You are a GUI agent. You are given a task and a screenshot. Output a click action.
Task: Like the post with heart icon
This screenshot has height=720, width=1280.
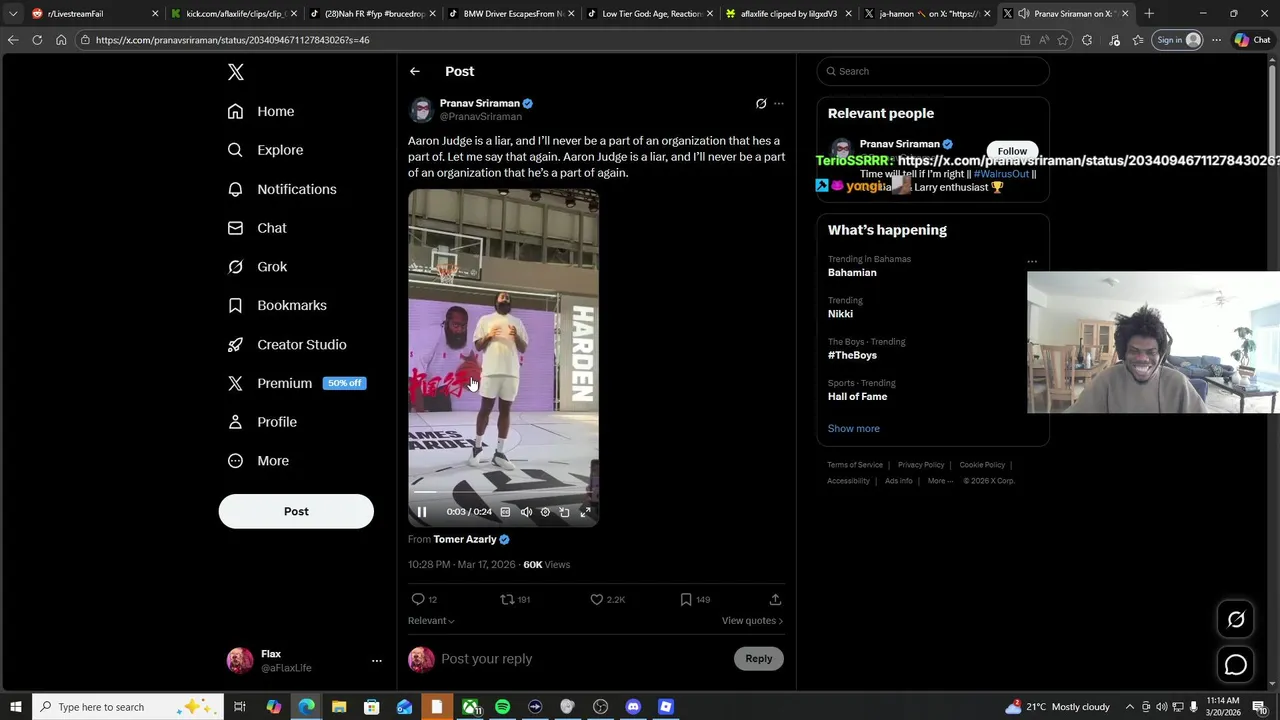[x=596, y=599]
